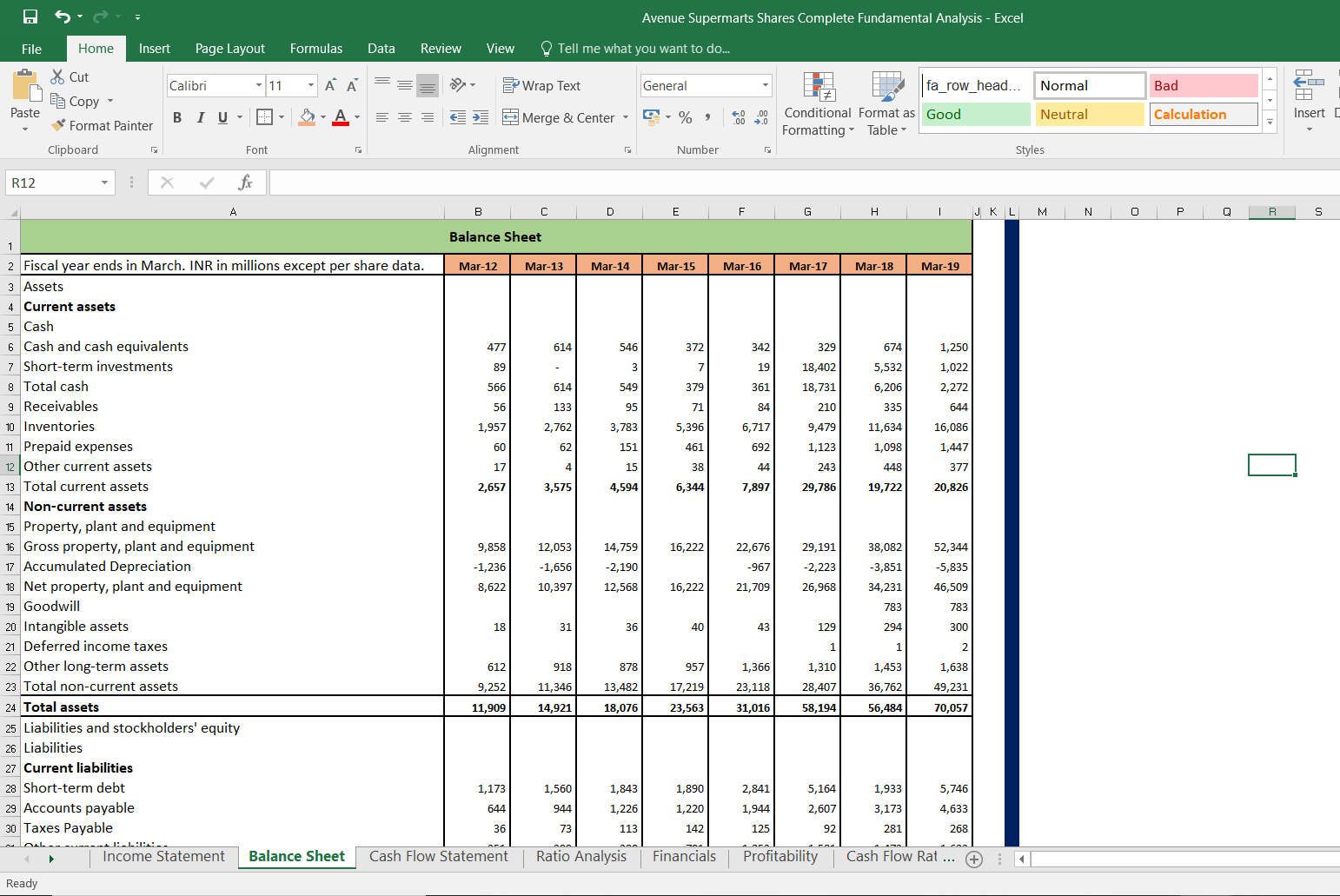Click the Insert cells icon

pos(1309,87)
